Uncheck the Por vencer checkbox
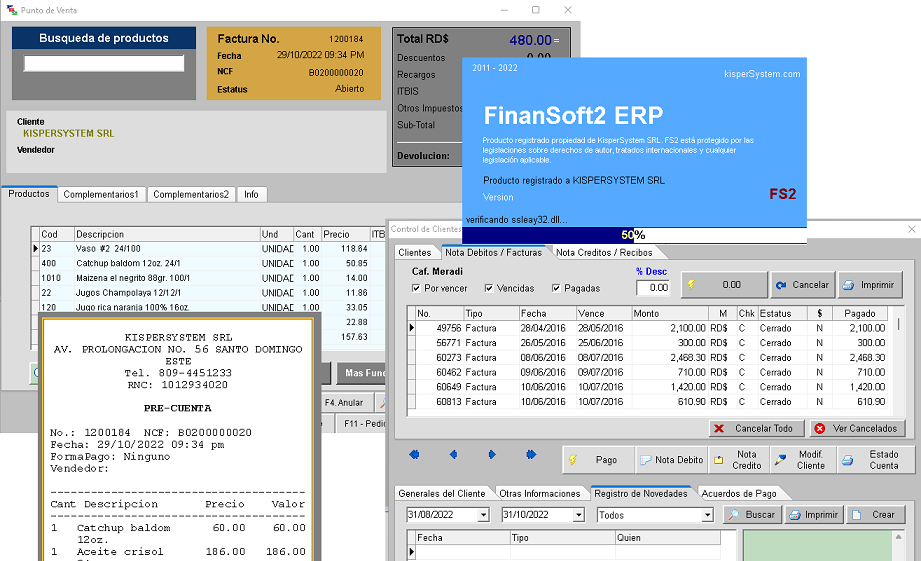 coord(417,289)
